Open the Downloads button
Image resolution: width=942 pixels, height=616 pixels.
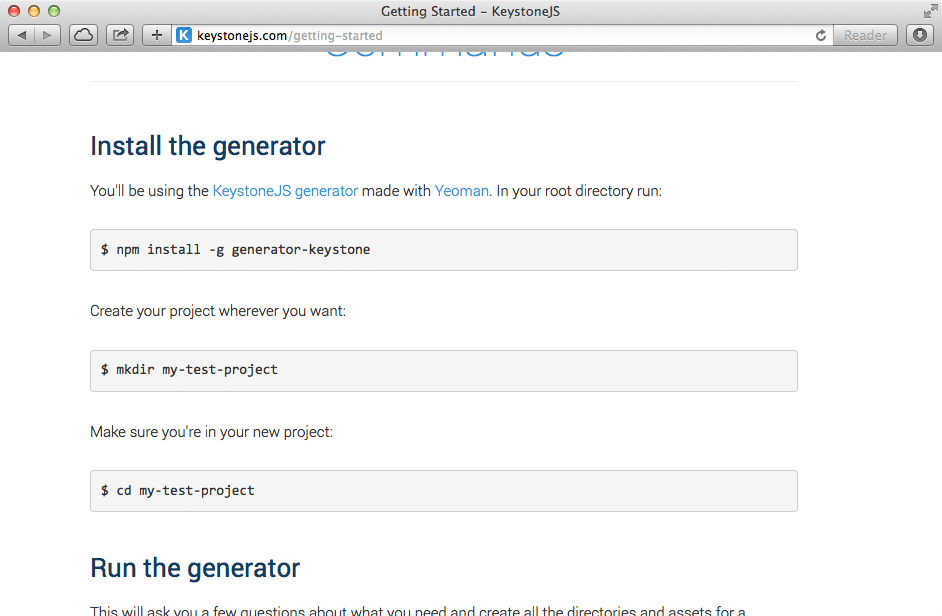[920, 35]
